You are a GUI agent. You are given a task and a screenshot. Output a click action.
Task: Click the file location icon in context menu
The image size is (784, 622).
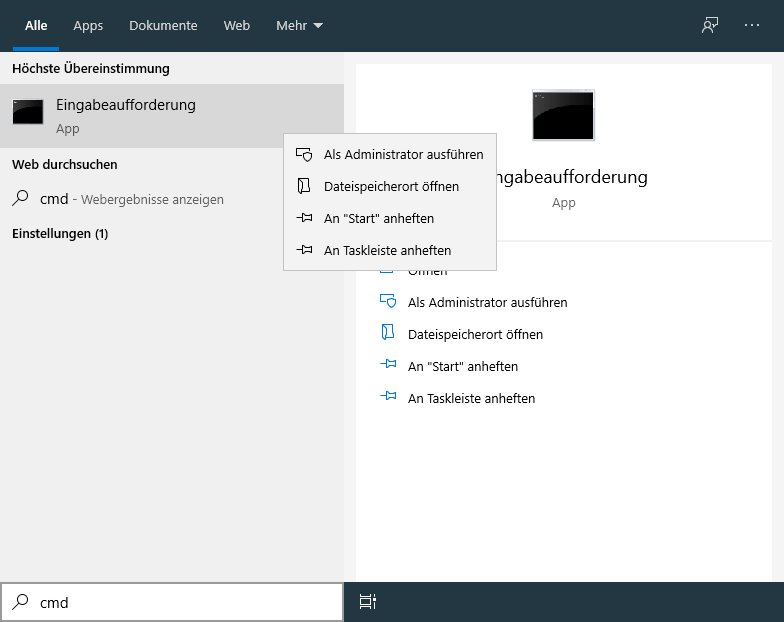[x=304, y=186]
